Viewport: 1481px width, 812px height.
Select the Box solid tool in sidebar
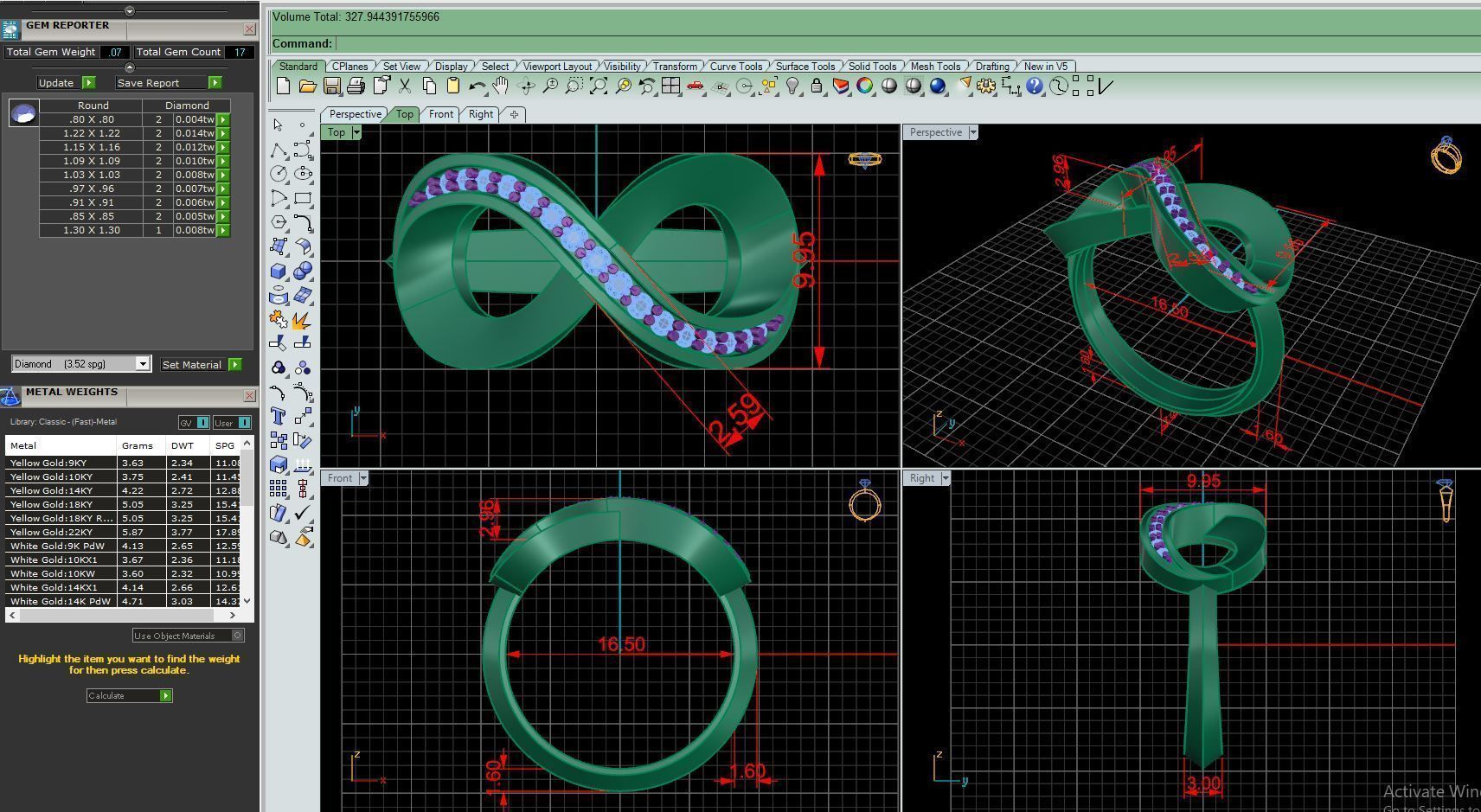(x=279, y=271)
